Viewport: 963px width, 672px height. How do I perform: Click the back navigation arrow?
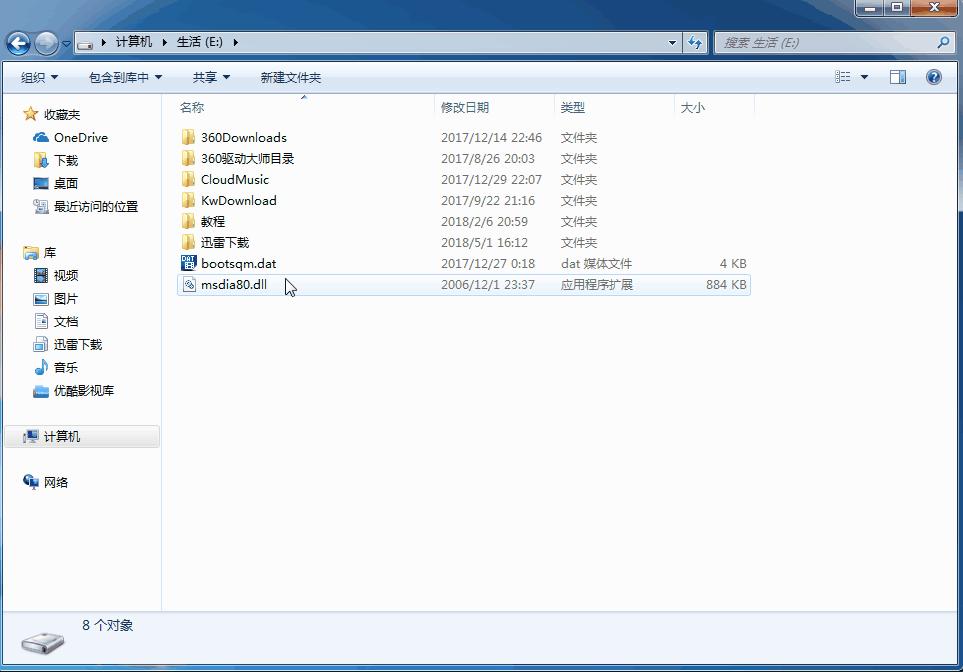[x=17, y=43]
